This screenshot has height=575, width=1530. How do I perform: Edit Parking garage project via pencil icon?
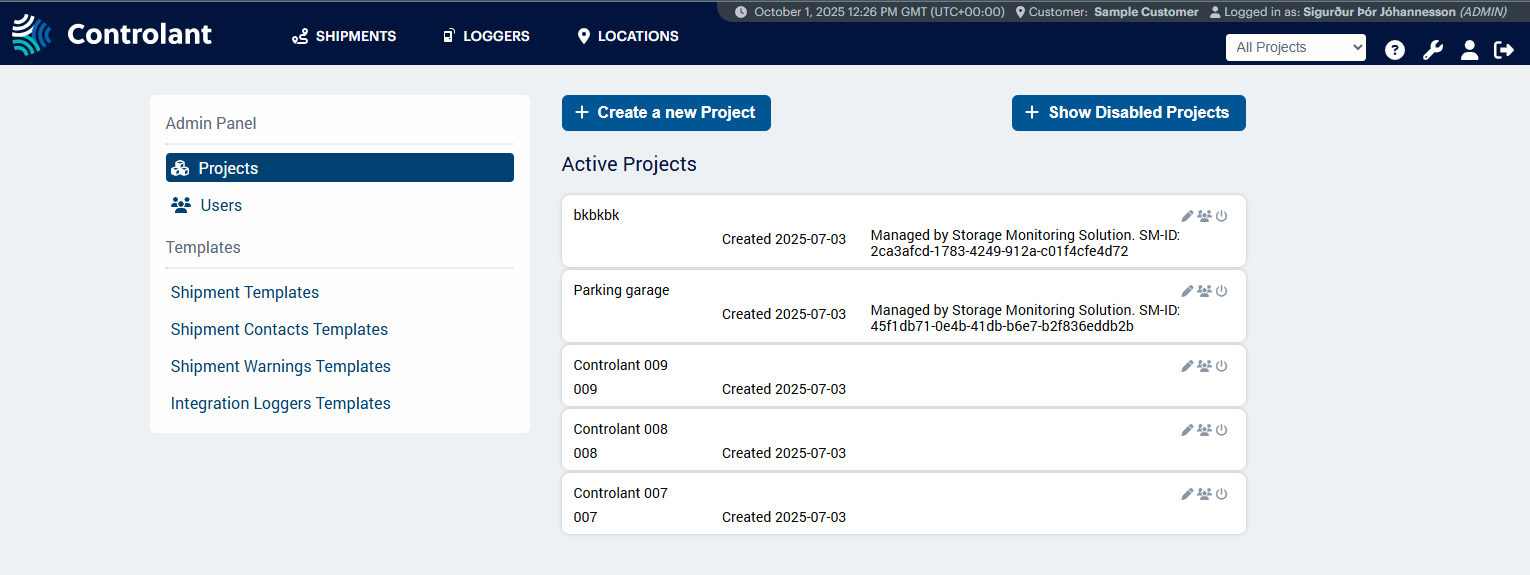coord(1187,291)
